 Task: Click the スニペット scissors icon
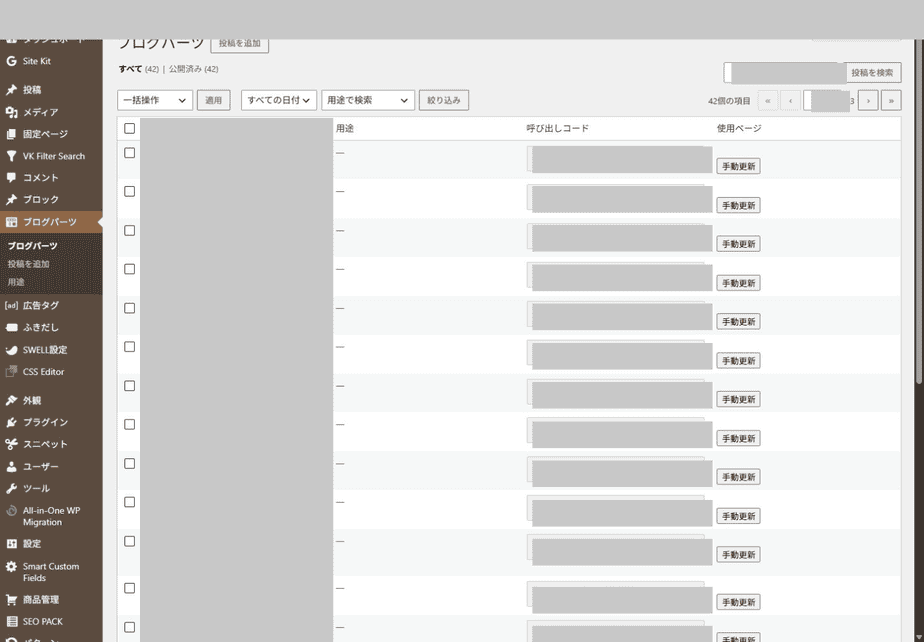click(x=11, y=445)
